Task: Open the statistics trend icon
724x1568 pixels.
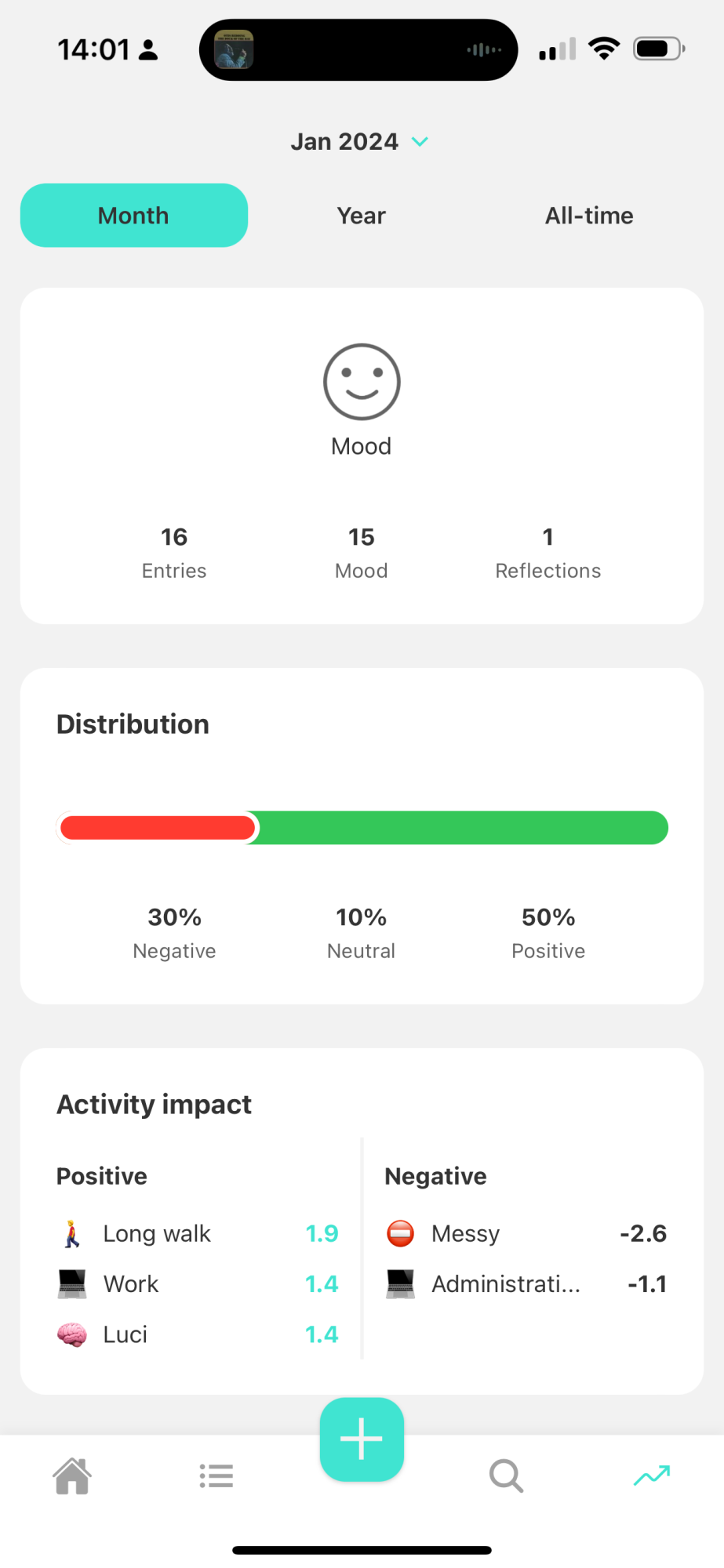Action: pyautogui.click(x=652, y=1476)
